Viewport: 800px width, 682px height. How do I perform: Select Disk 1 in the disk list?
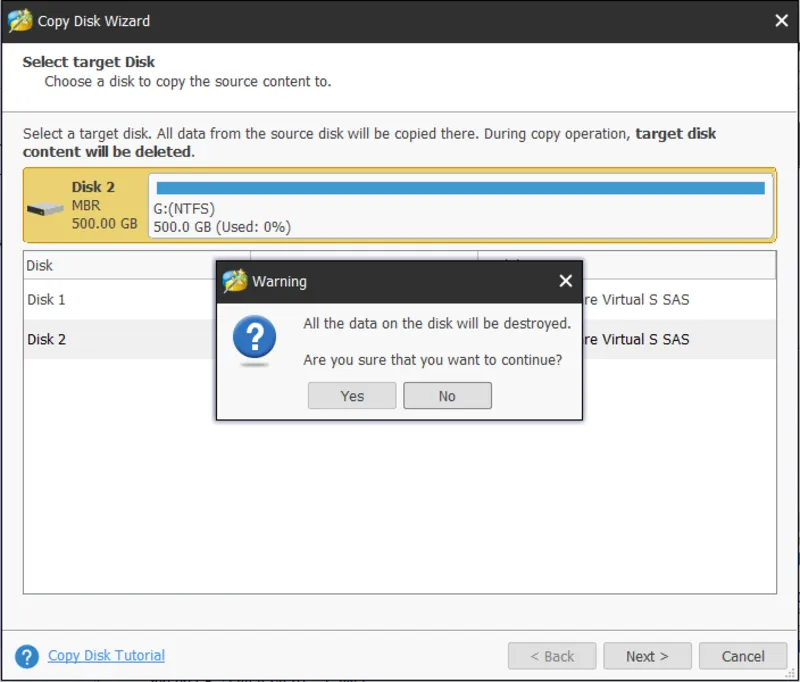pyautogui.click(x=46, y=299)
